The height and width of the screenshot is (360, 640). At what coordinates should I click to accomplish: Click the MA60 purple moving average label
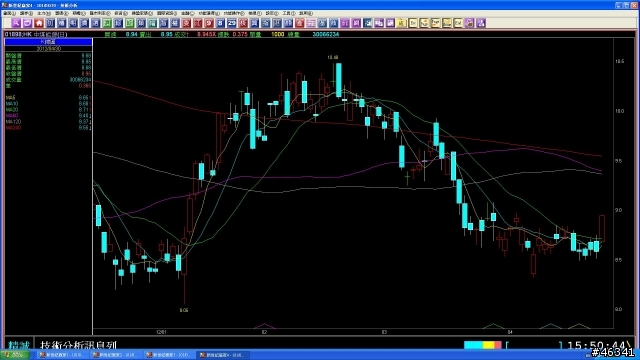tap(12, 116)
